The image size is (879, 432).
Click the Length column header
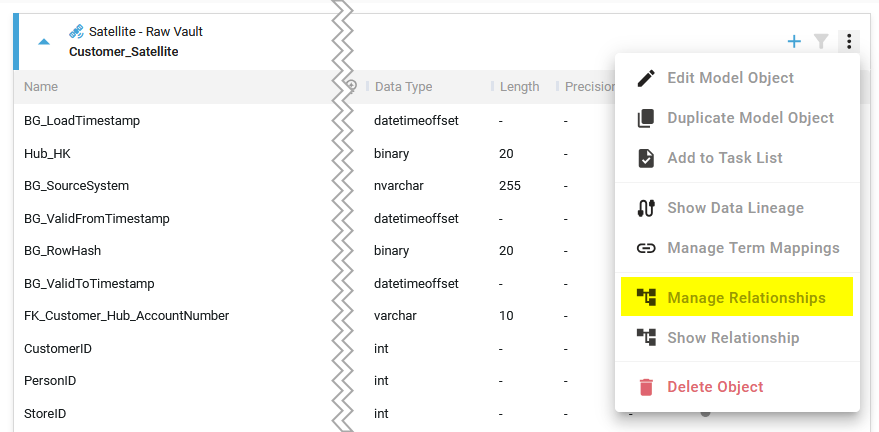pyautogui.click(x=519, y=87)
